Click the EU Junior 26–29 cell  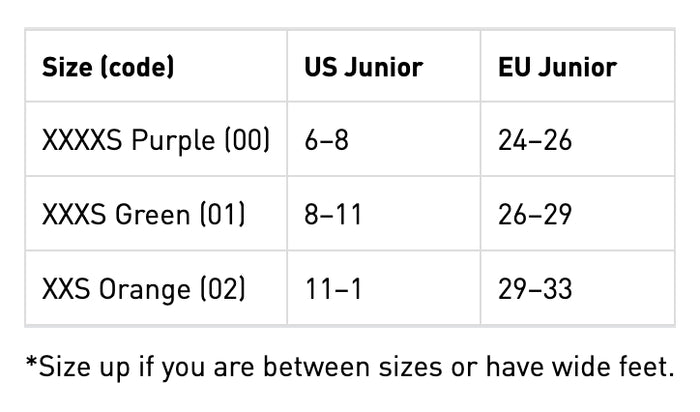(578, 213)
